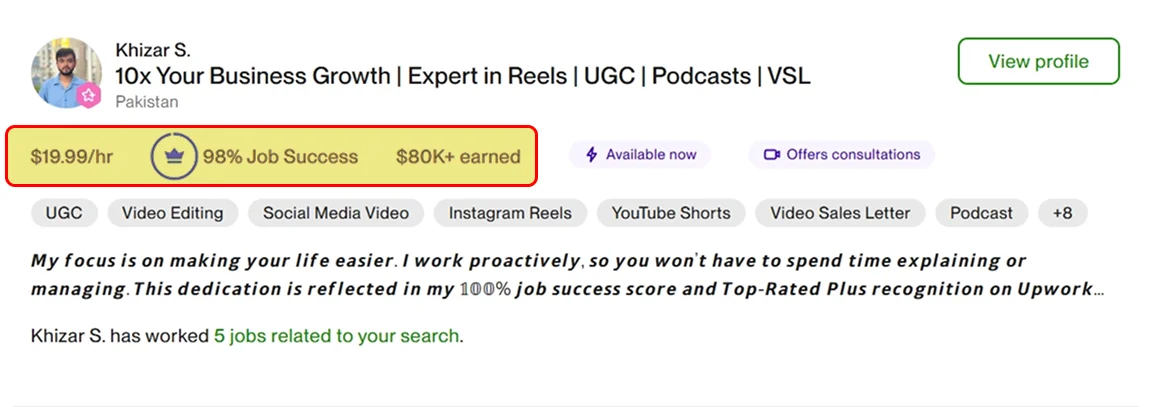This screenshot has width=1170, height=407.
Task: Select the Video Editing skill tag
Action: (x=172, y=213)
